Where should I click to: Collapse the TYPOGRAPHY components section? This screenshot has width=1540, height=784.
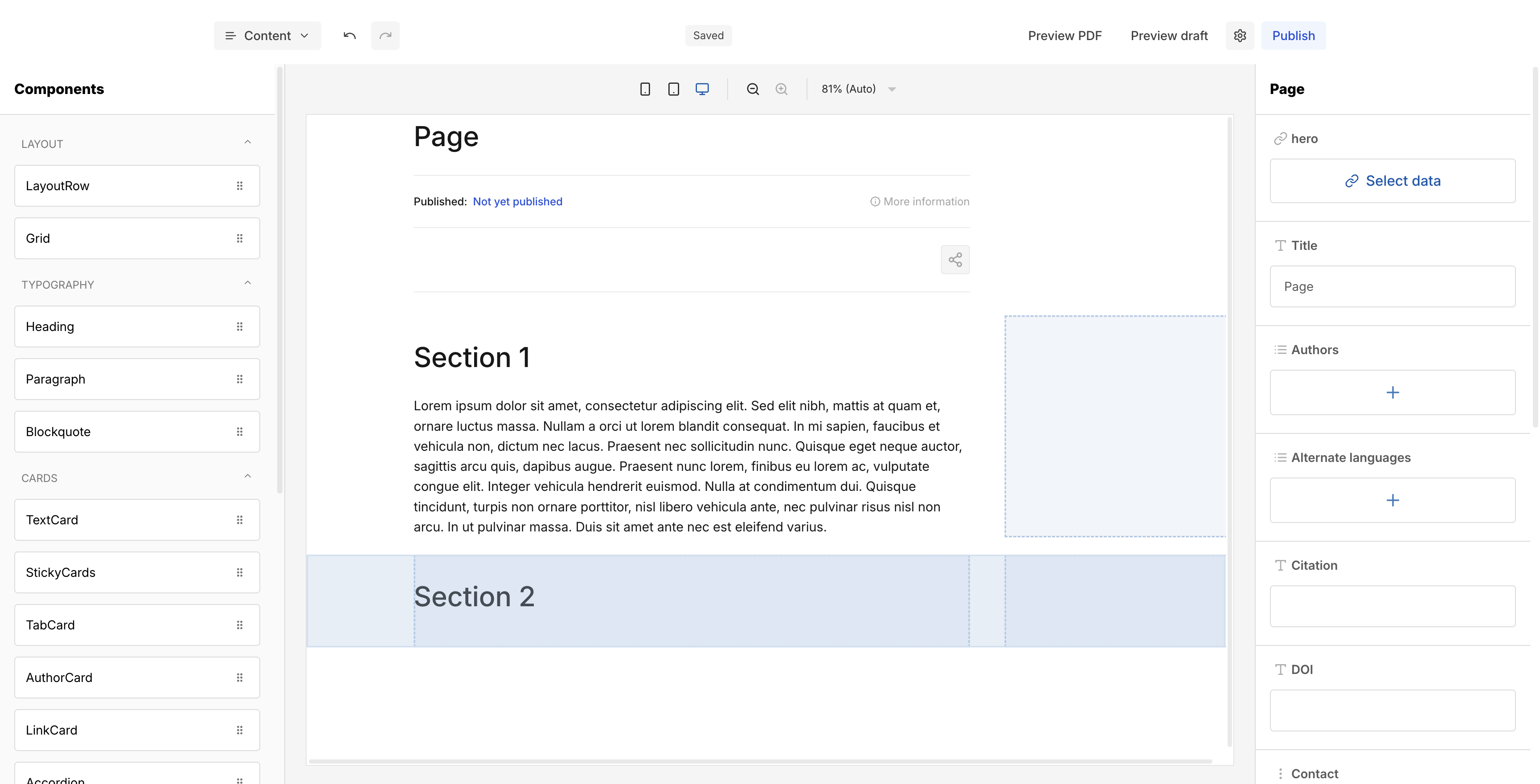(x=247, y=282)
